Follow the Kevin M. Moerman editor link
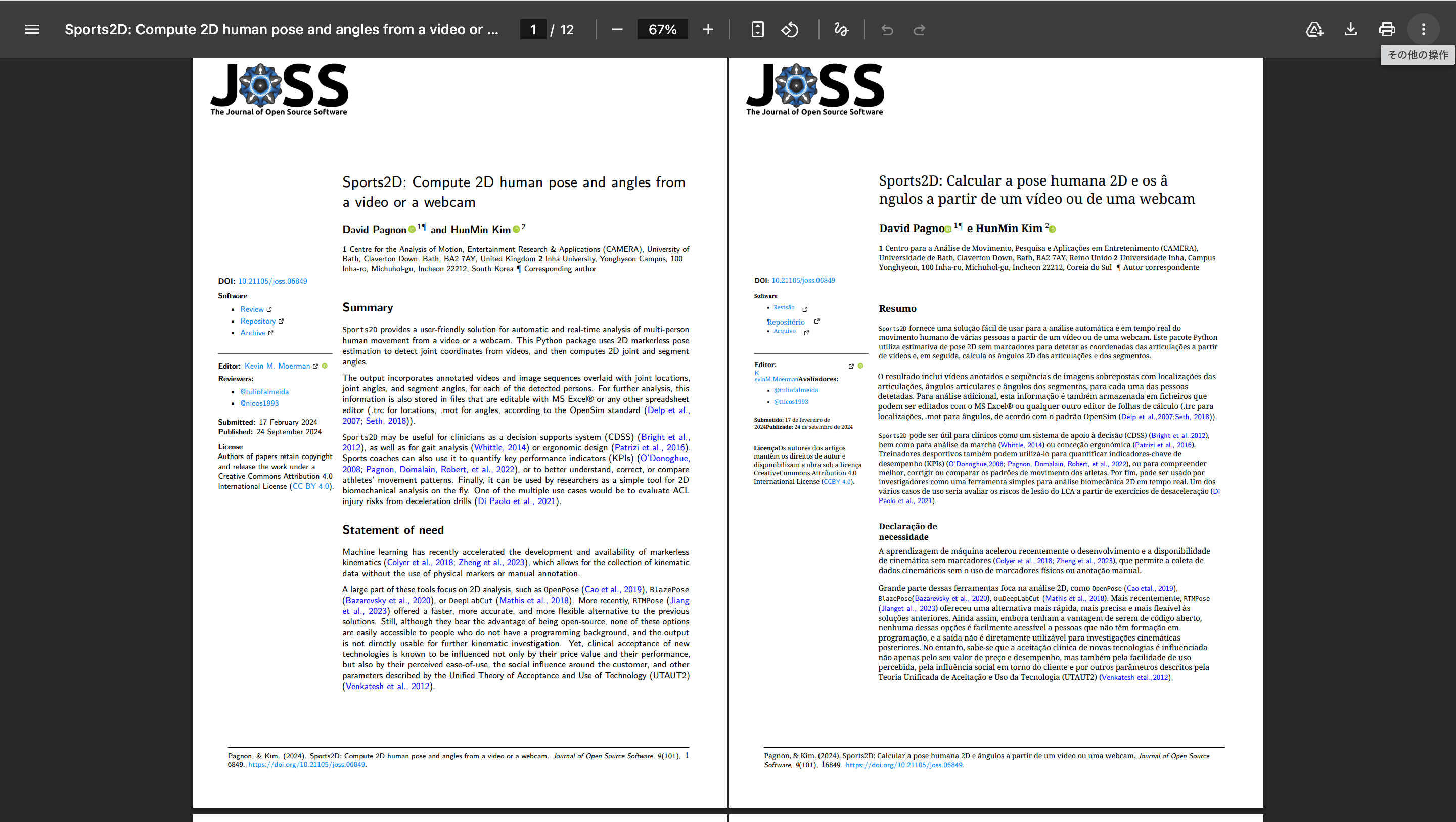Screen dimensions: 1456x822 (277, 366)
